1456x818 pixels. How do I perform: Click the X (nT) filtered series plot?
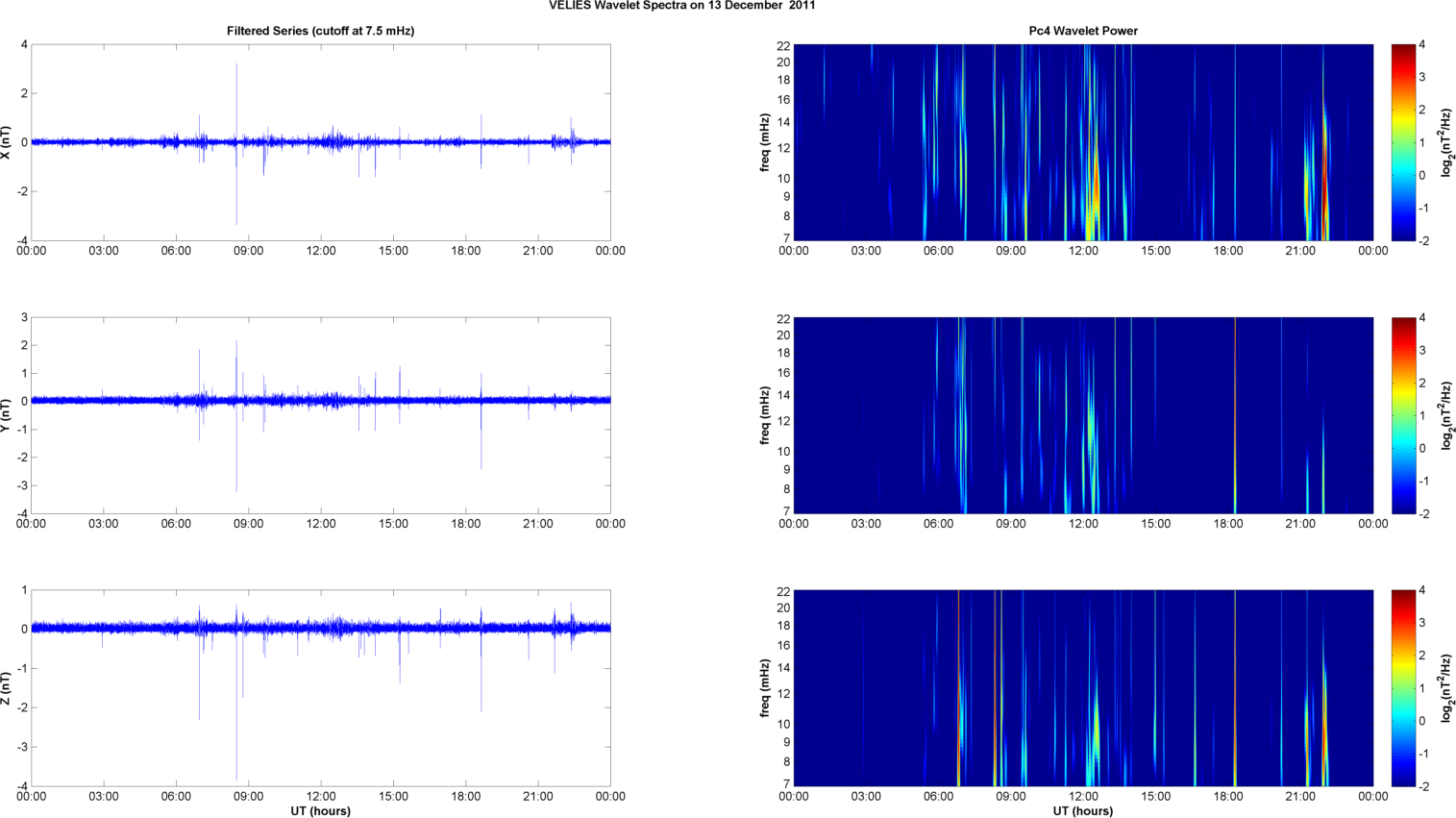pos(320,142)
